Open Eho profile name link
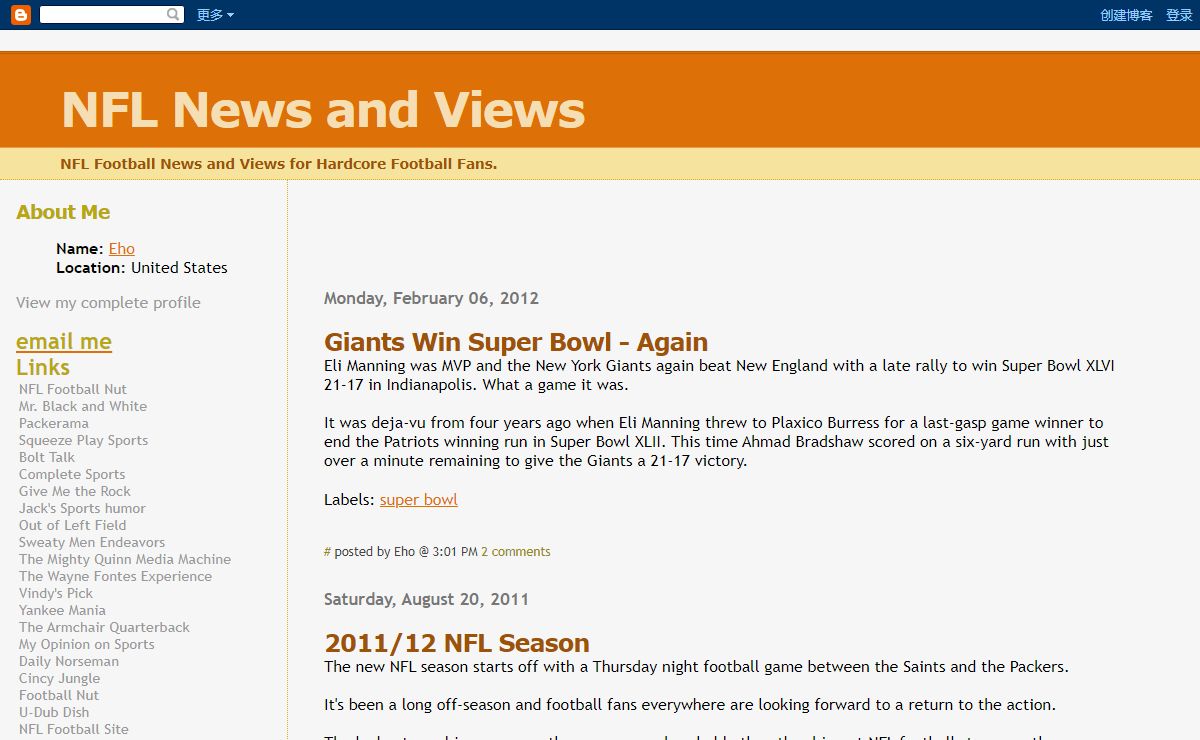Screen dimensions: 1200x740 tap(122, 249)
